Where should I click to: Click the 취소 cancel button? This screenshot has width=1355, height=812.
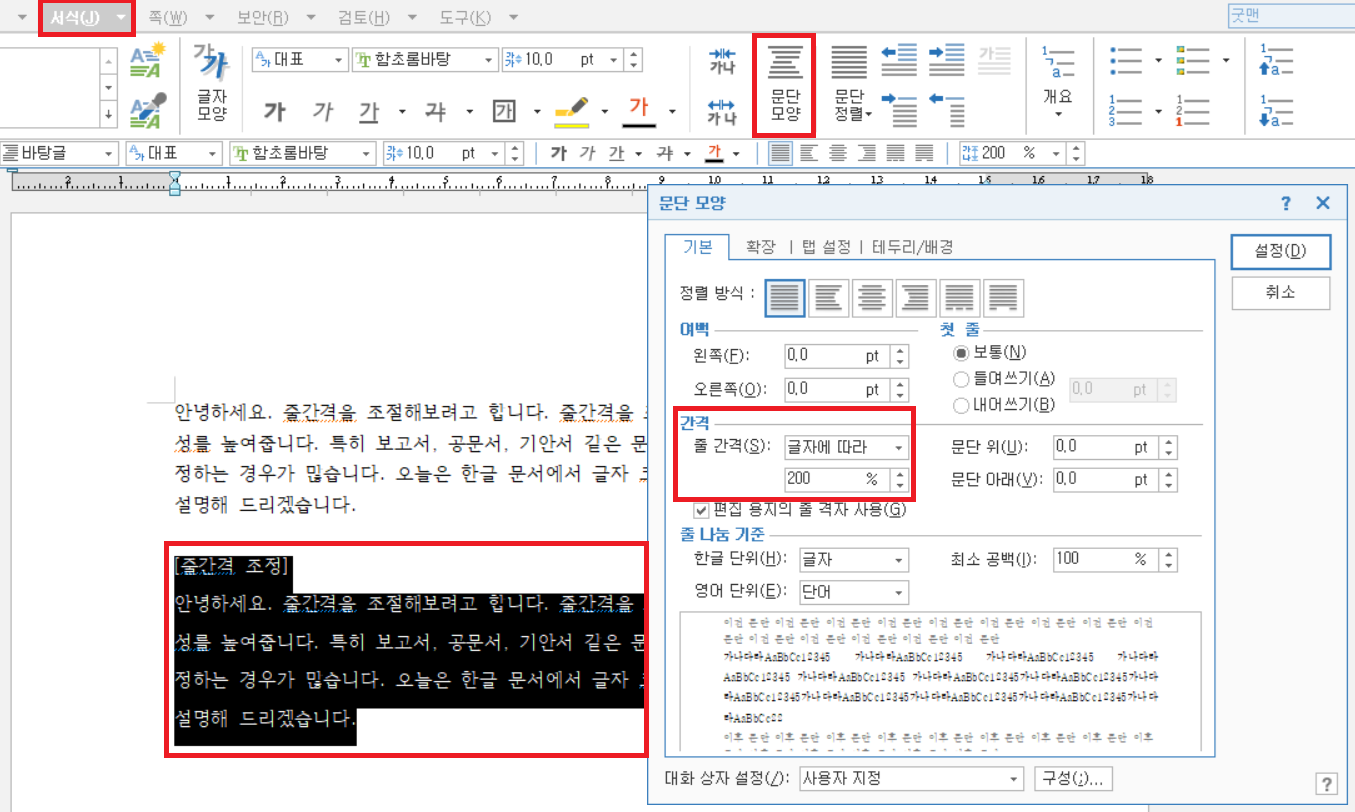pos(1281,293)
